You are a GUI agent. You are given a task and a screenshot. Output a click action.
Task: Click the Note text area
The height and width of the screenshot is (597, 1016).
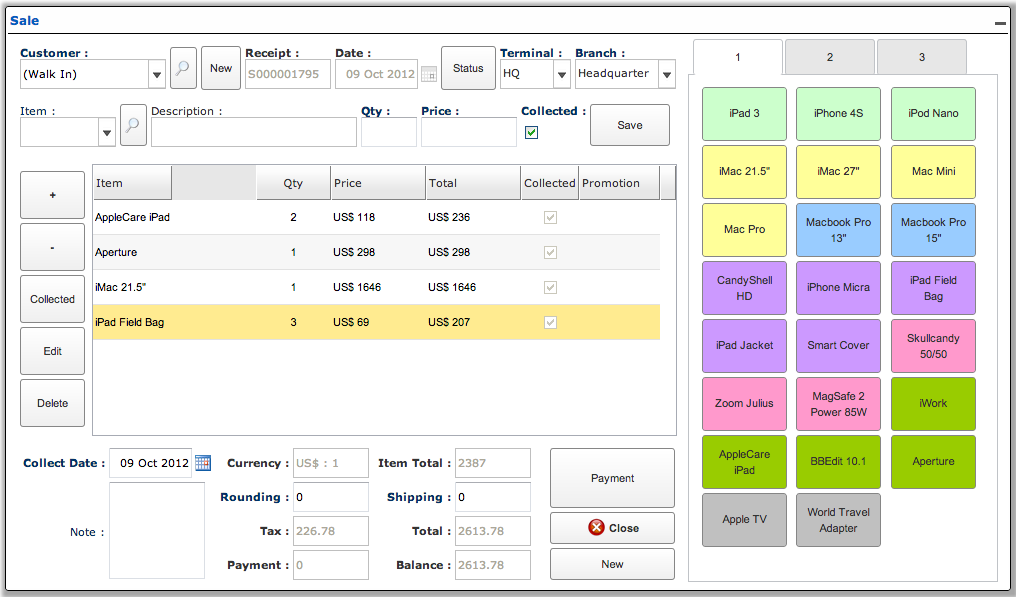tap(157, 530)
